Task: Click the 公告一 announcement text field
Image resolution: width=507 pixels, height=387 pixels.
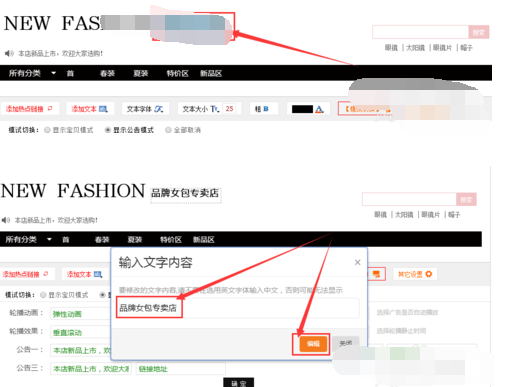Action: pyautogui.click(x=80, y=350)
